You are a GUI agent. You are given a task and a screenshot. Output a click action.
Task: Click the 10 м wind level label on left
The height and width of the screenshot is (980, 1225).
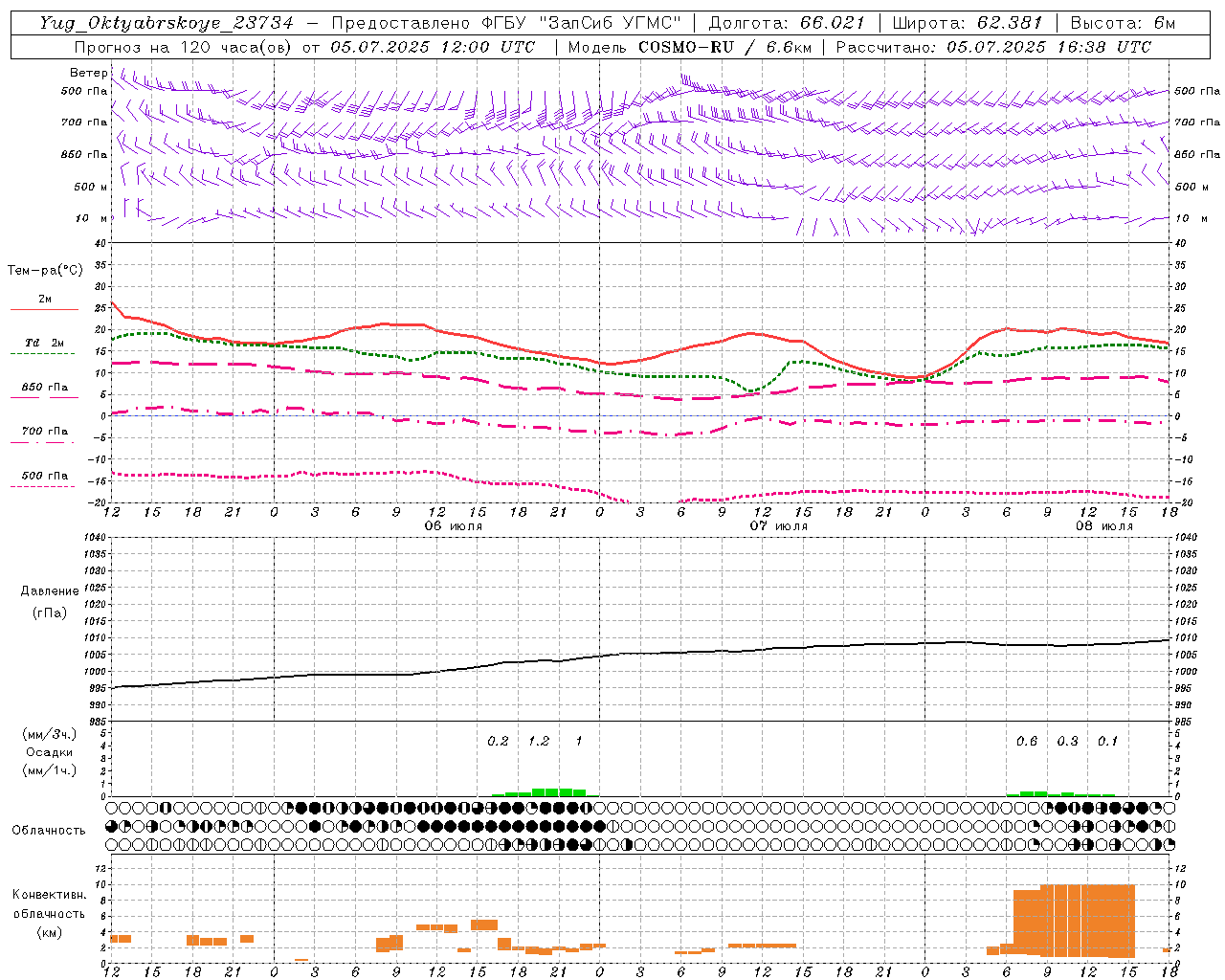pos(91,218)
